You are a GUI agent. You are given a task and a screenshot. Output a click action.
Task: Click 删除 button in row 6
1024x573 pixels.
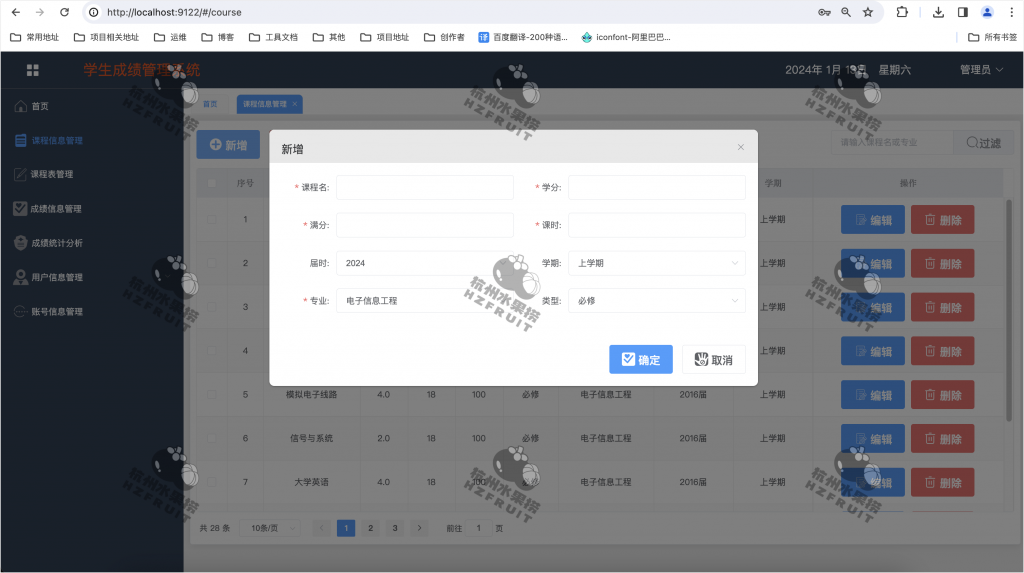[942, 438]
